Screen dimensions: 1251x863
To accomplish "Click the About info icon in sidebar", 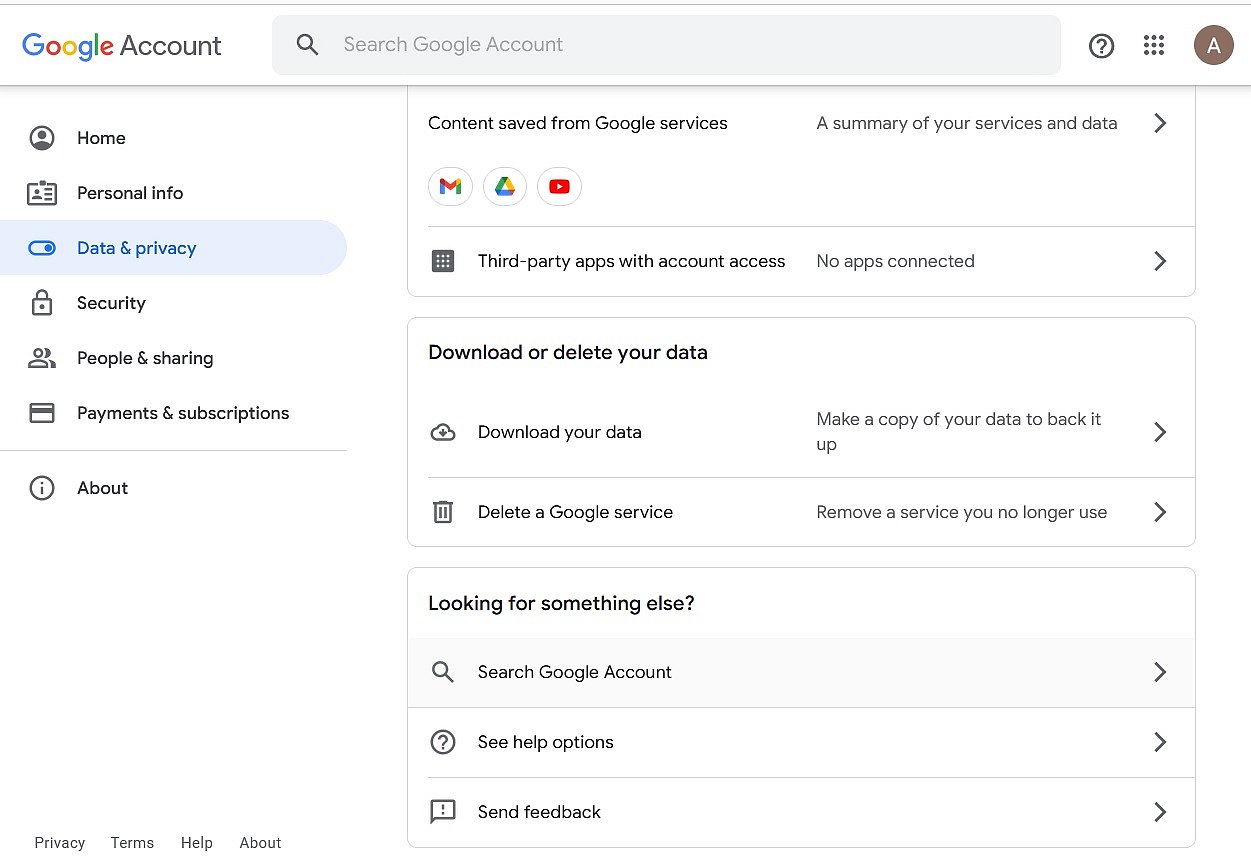I will [42, 488].
